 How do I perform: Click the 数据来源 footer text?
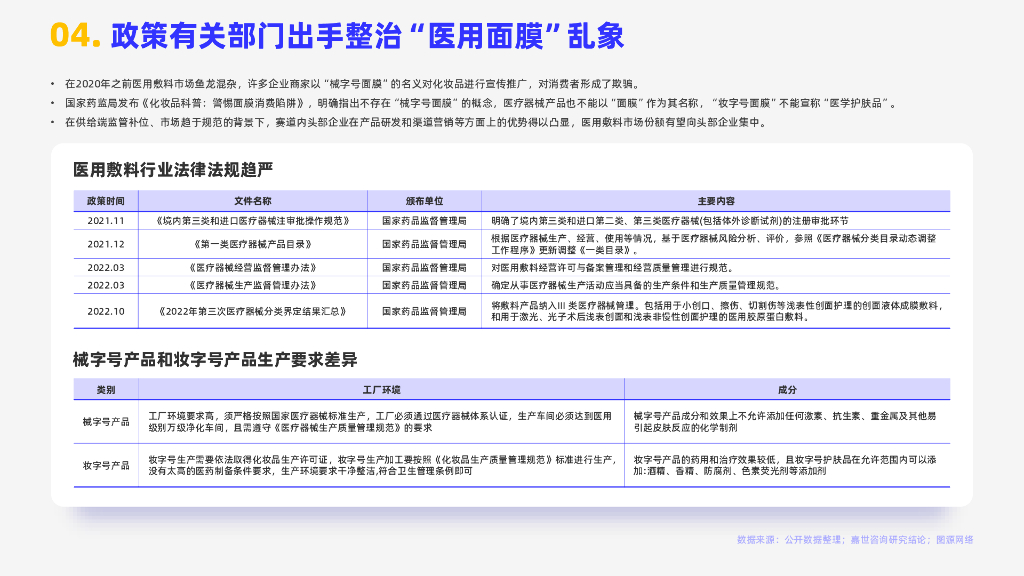[855, 540]
